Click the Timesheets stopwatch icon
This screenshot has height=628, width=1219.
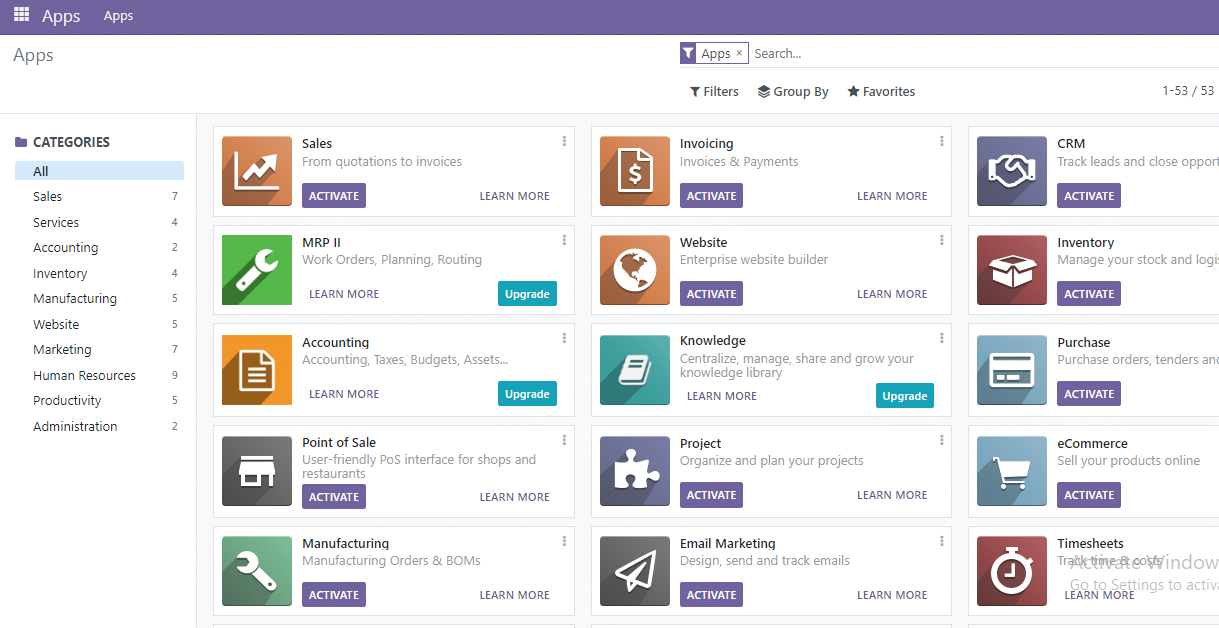coord(1011,571)
